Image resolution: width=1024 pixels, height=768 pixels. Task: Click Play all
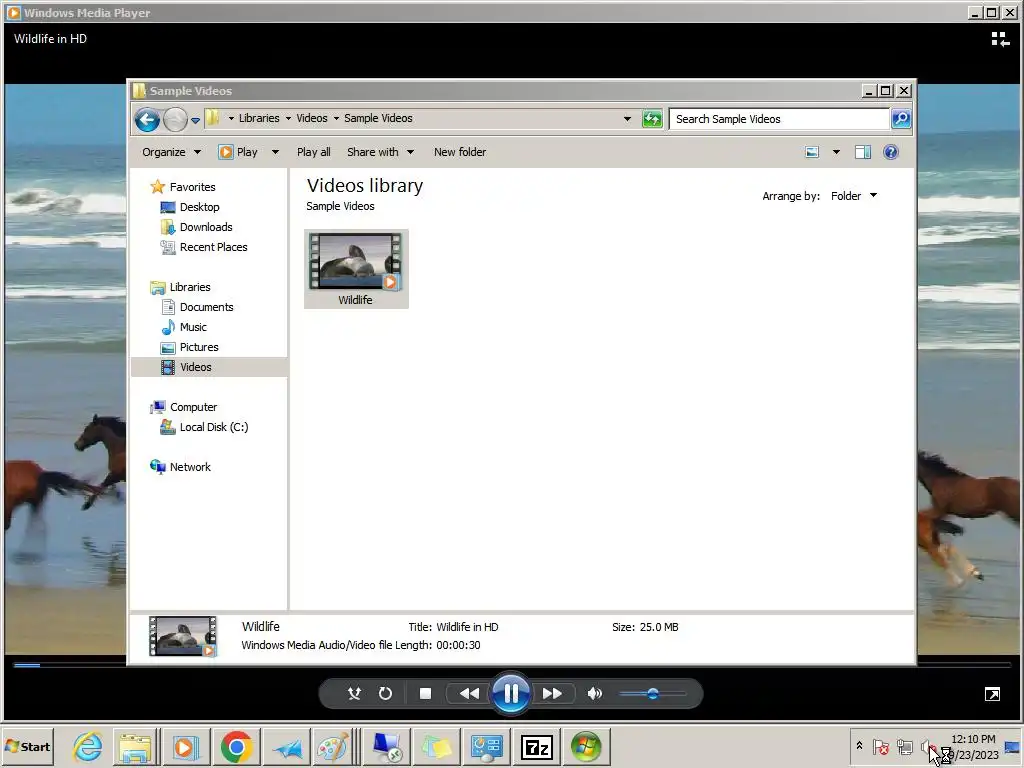click(313, 152)
